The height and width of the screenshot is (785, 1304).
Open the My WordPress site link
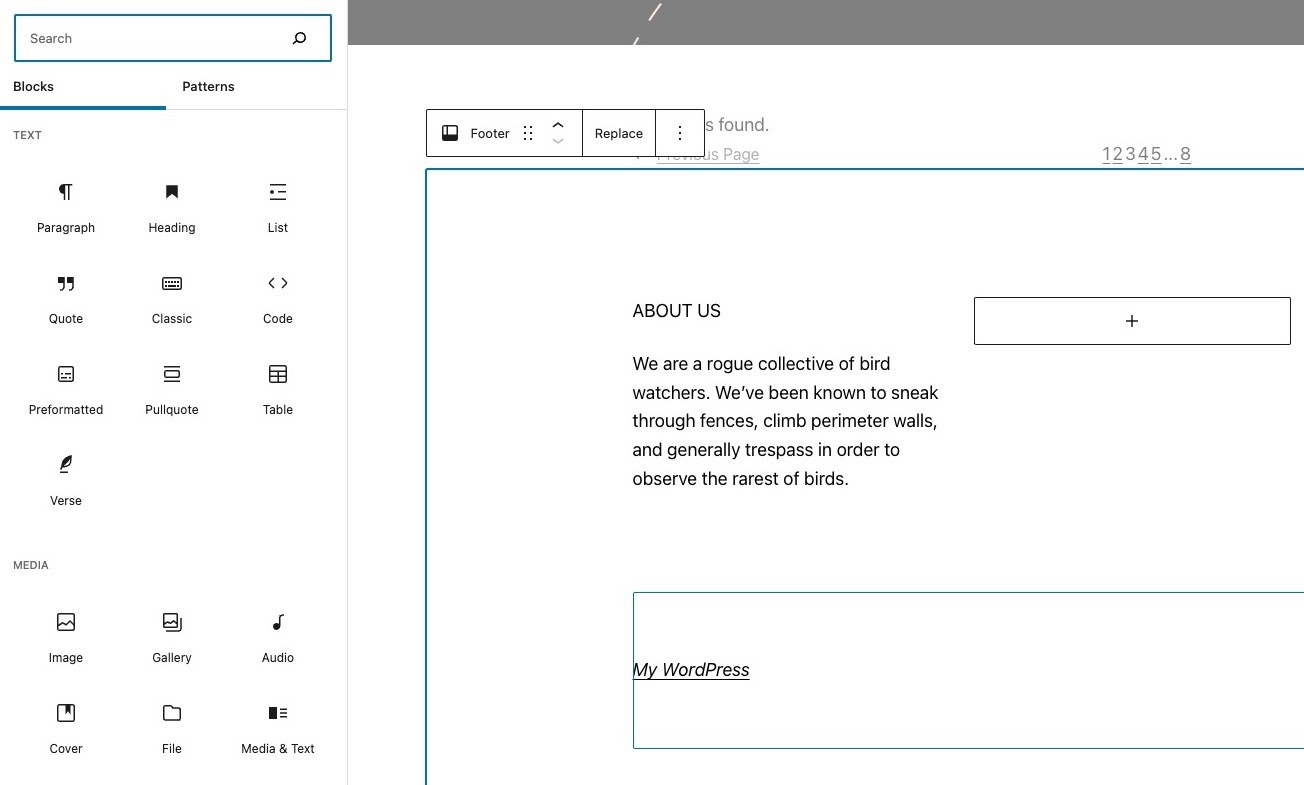tap(691, 670)
